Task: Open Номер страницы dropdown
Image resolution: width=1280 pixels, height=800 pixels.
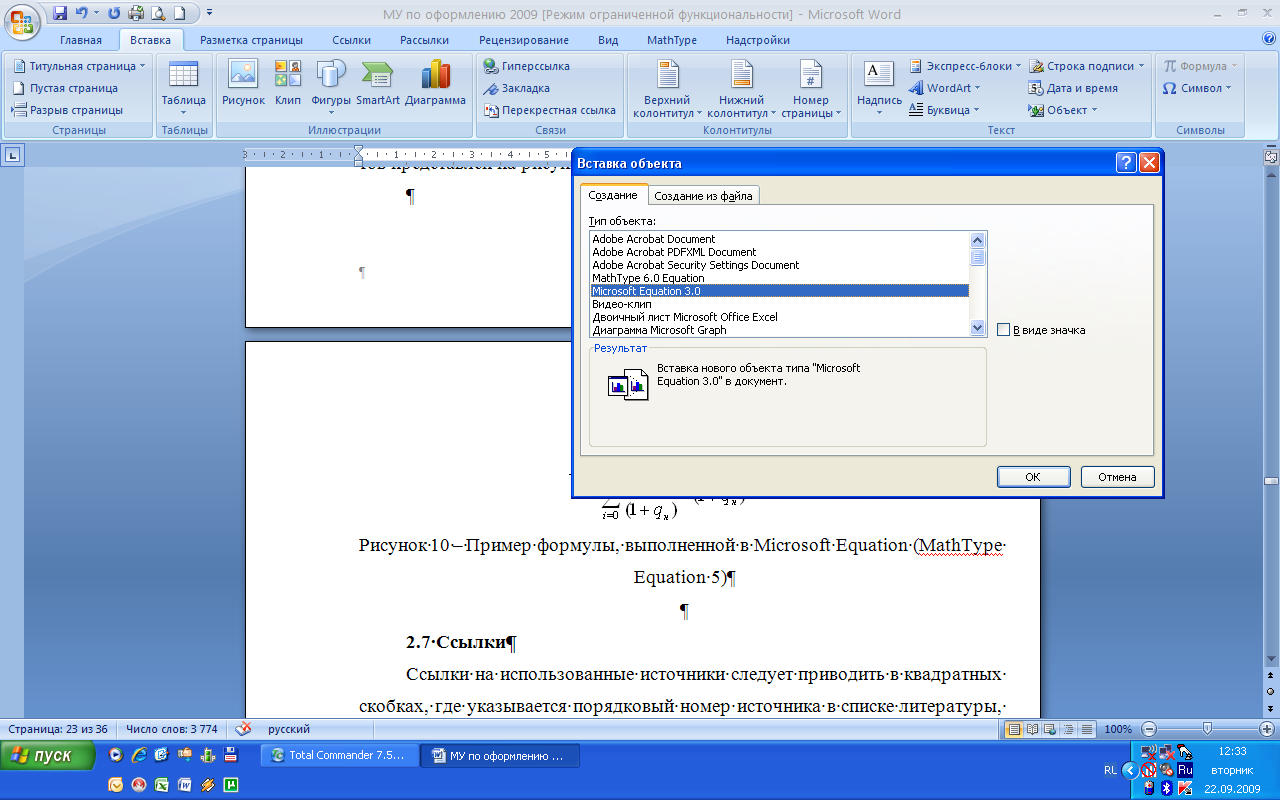Action: [811, 88]
